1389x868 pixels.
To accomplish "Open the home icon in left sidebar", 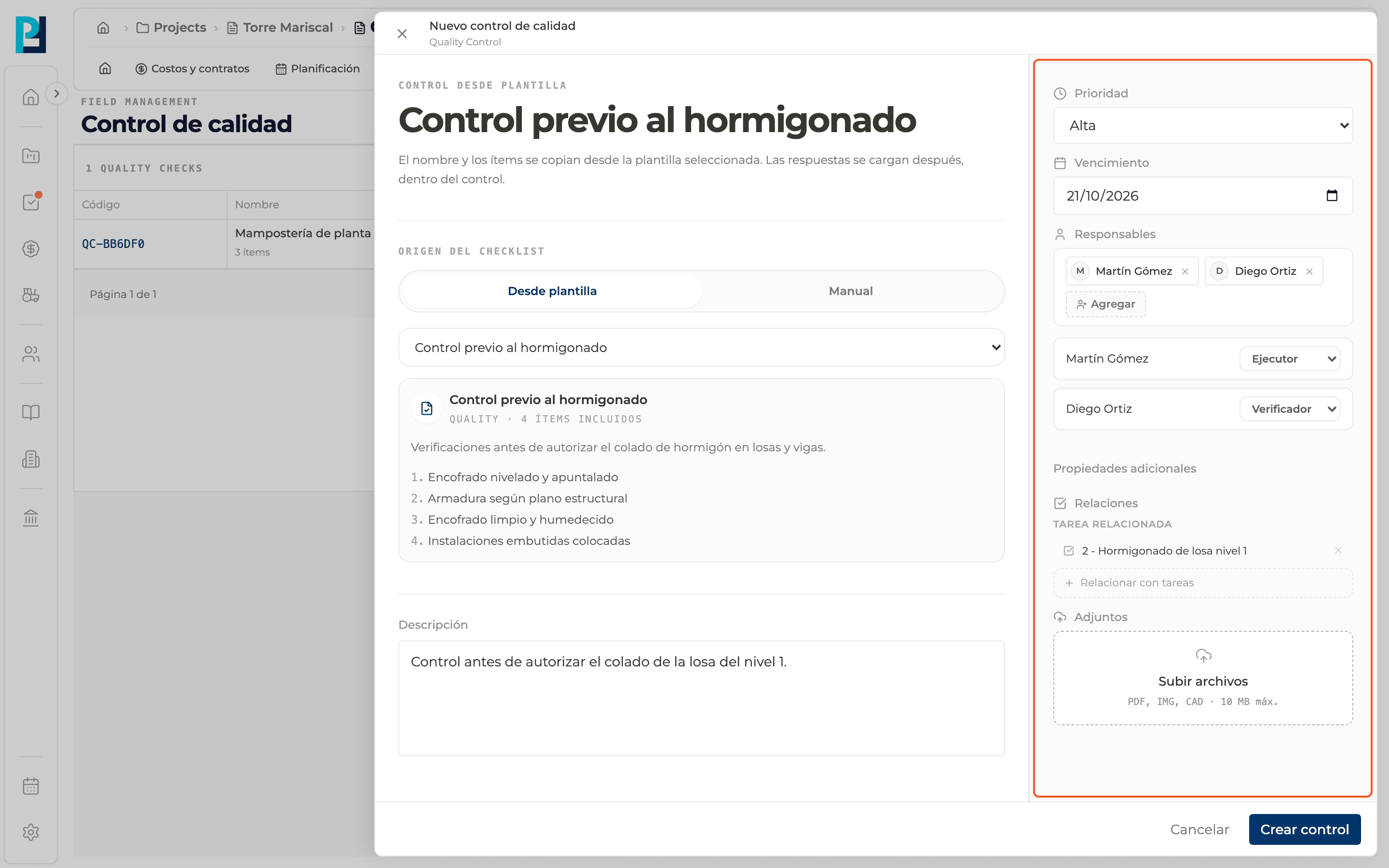I will [x=31, y=97].
